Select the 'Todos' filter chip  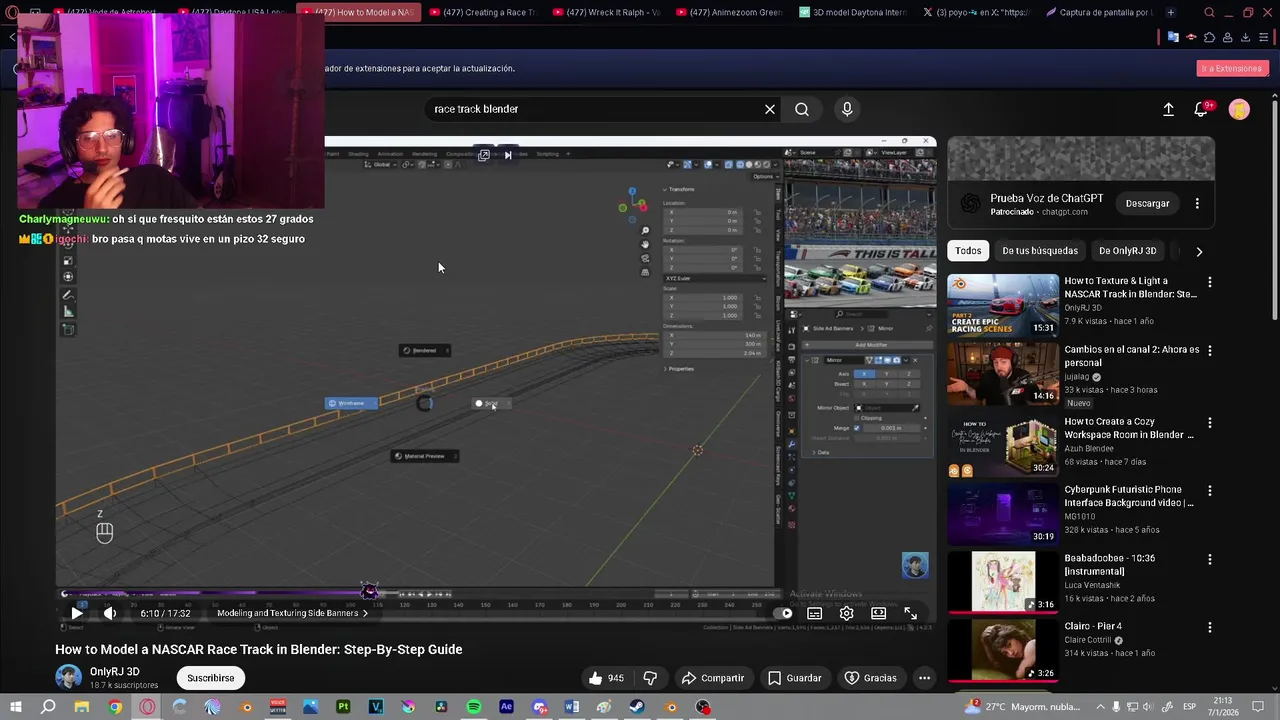[x=968, y=251]
